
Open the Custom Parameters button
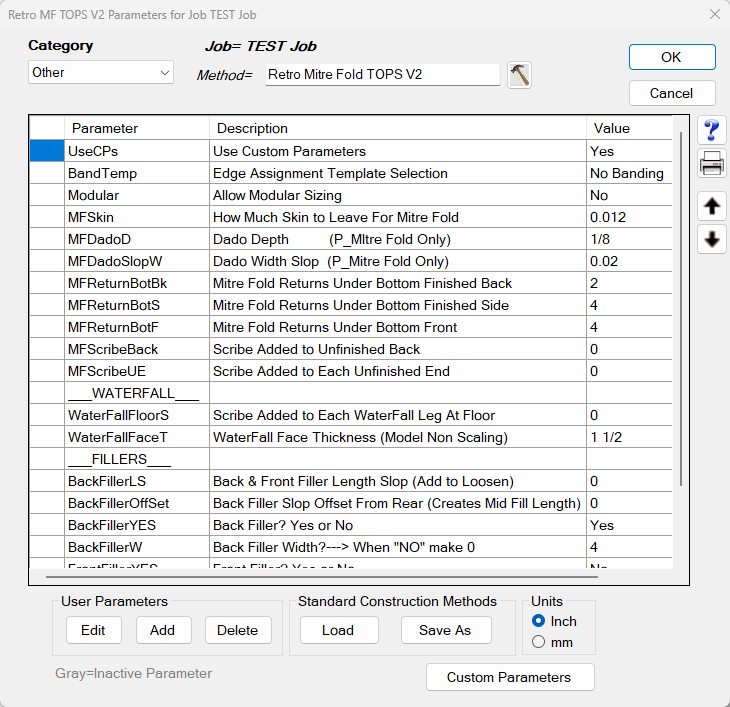[509, 677]
